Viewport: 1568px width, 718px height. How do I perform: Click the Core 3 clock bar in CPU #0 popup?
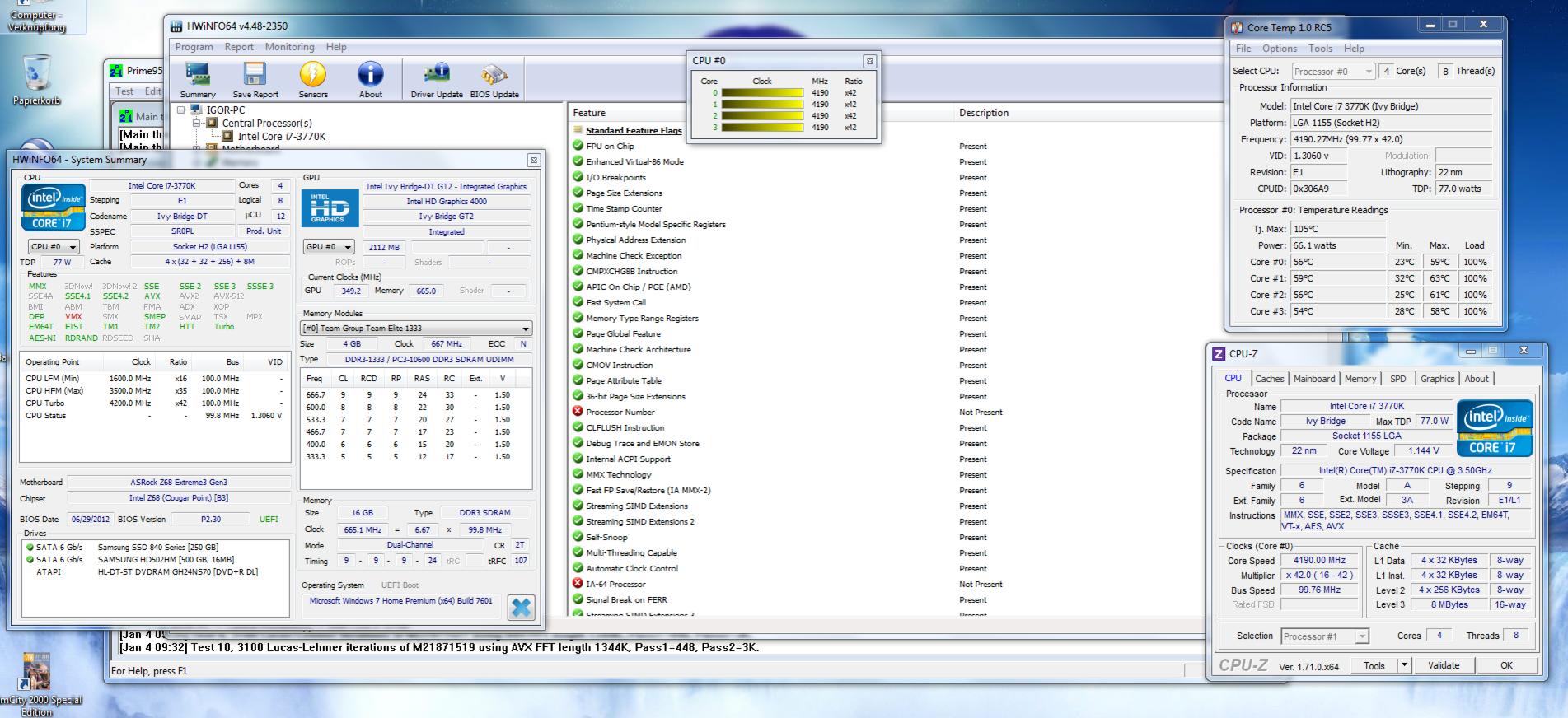[764, 128]
